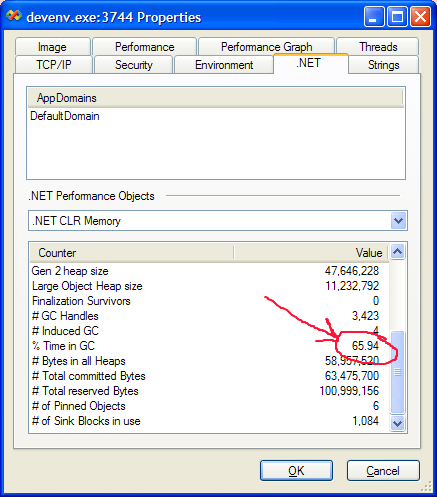Close the Properties window

[420, 17]
